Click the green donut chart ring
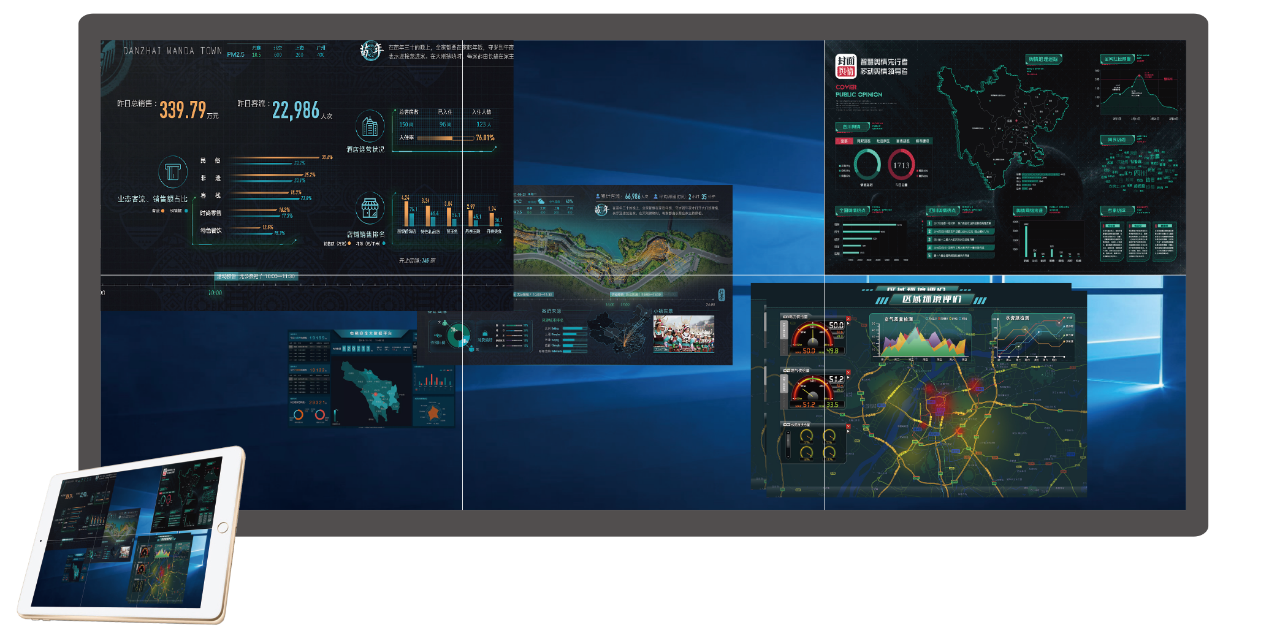 [x=868, y=164]
